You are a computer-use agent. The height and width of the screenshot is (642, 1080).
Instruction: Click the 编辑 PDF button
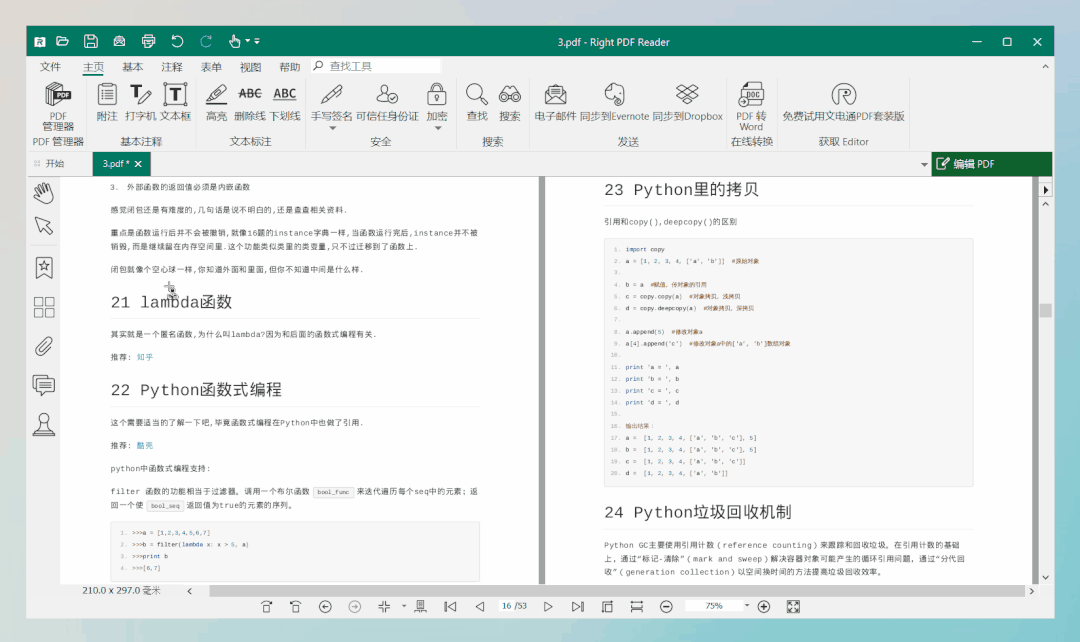pyautogui.click(x=992, y=164)
